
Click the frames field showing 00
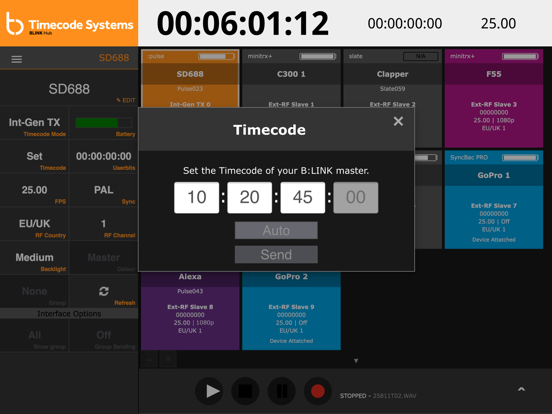tap(356, 197)
